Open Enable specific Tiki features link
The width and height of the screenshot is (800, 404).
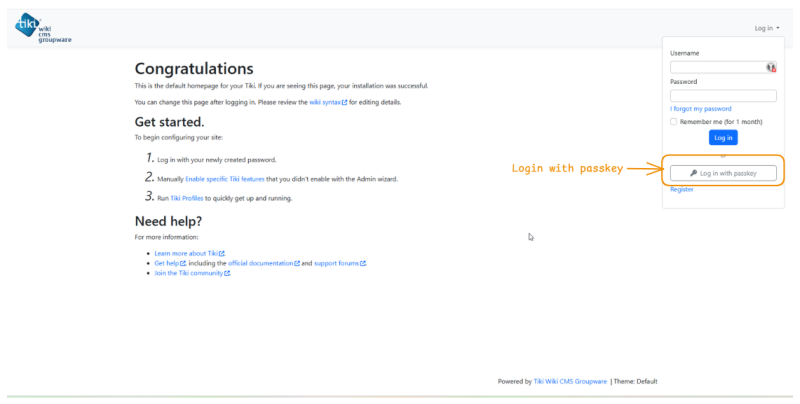(x=224, y=179)
